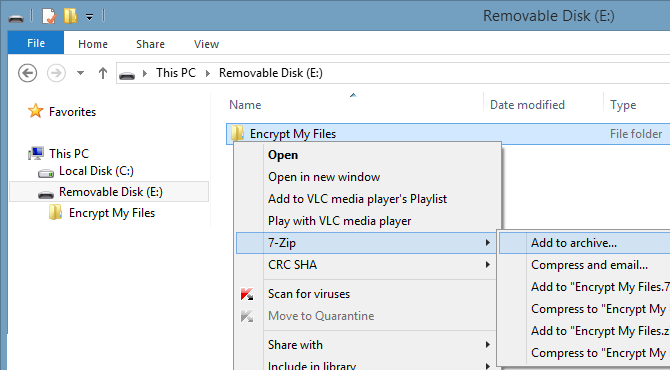
Task: Open recent locations dropdown arrow
Action: coord(80,73)
